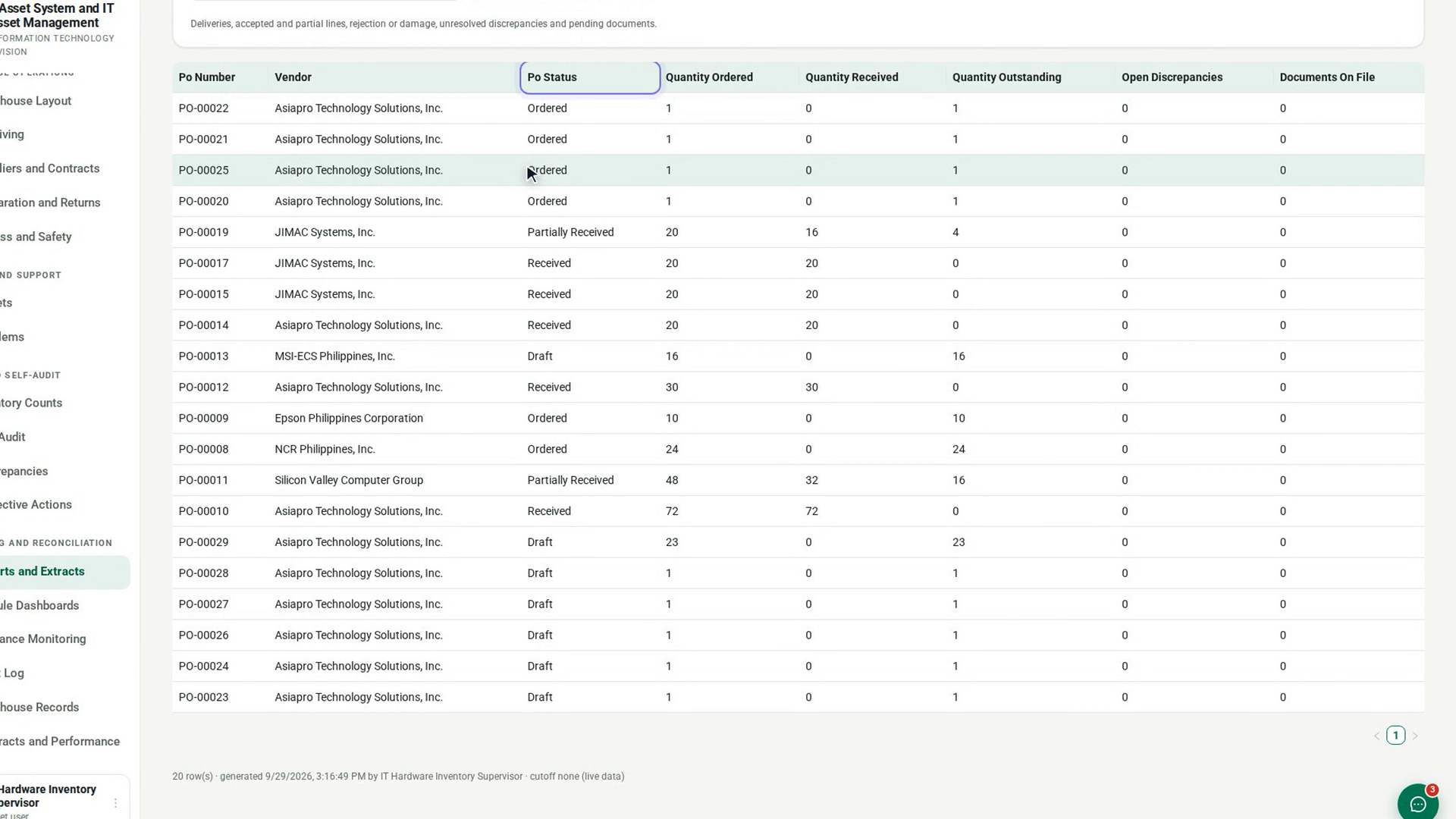The width and height of the screenshot is (1456, 819).
Task: Click the '20 row(s)' generated footer text
Action: click(x=398, y=777)
